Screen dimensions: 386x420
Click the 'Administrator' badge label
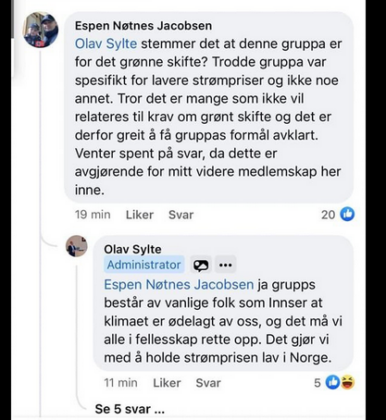click(144, 265)
